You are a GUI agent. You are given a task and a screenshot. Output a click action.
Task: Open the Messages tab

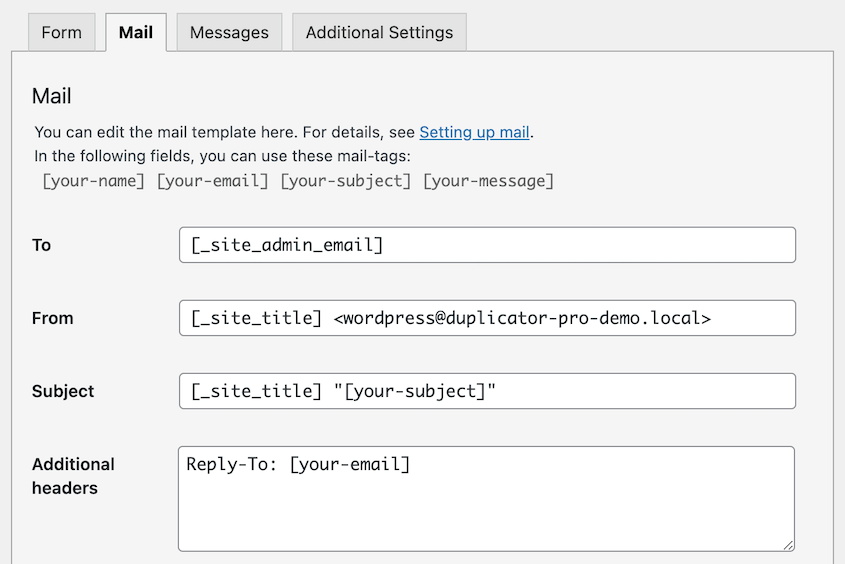(x=229, y=32)
